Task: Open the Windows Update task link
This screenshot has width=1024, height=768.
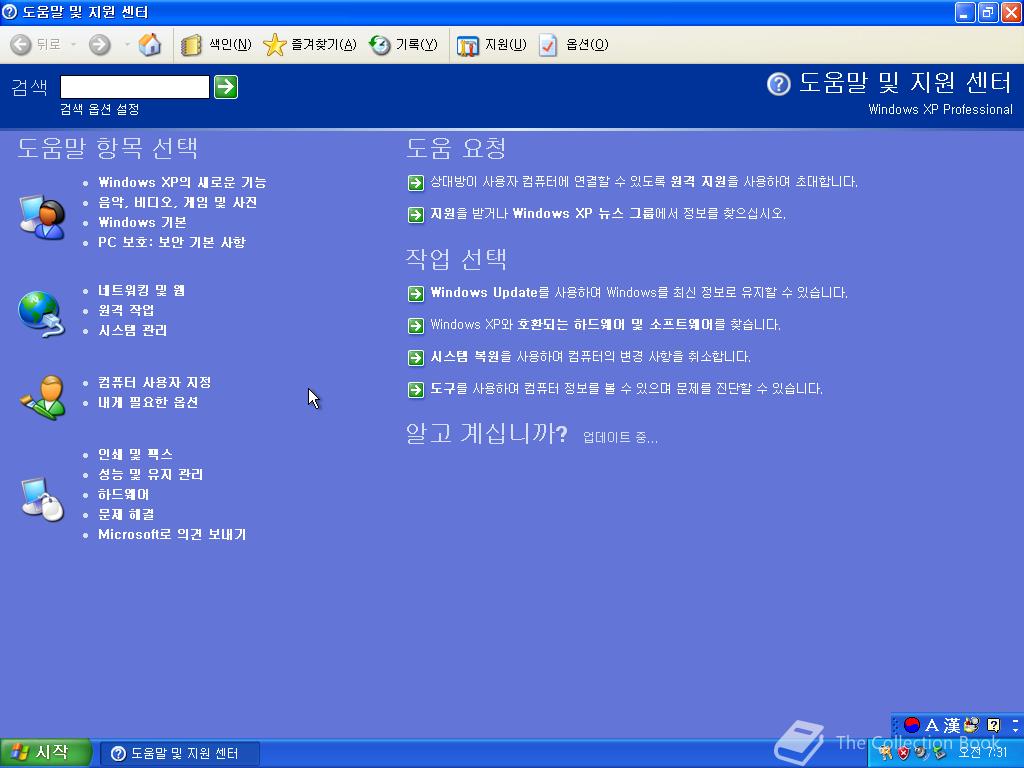Action: pyautogui.click(x=639, y=293)
